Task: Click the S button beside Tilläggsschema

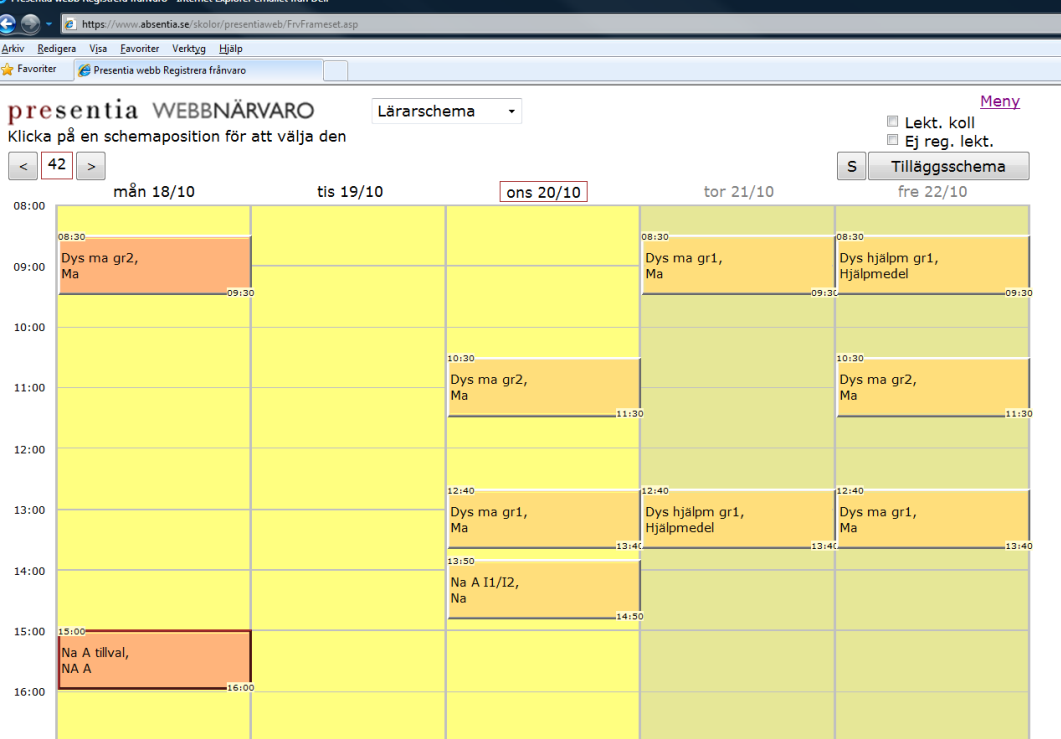Action: pos(851,167)
